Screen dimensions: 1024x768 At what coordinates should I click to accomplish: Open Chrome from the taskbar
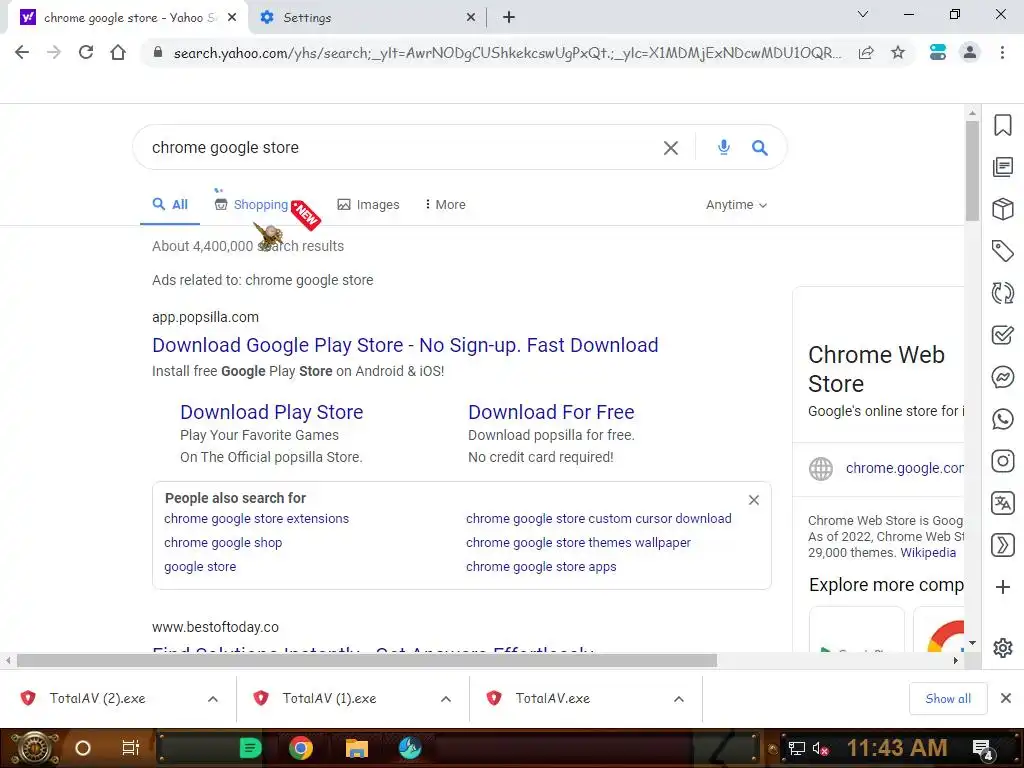point(301,748)
